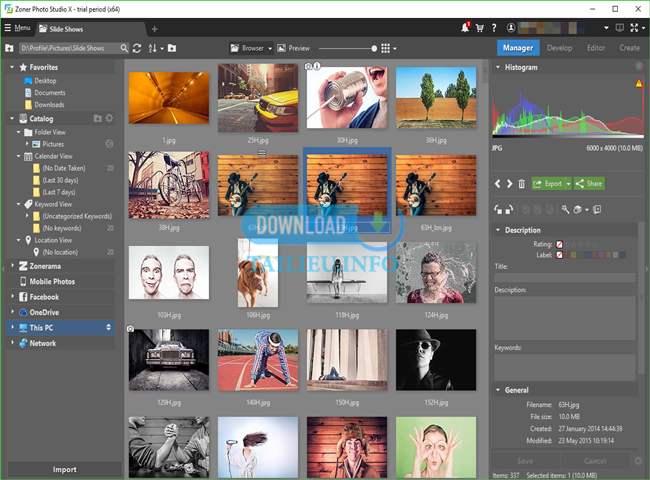This screenshot has width=650, height=480.
Task: Click the Export button
Action: click(x=548, y=184)
